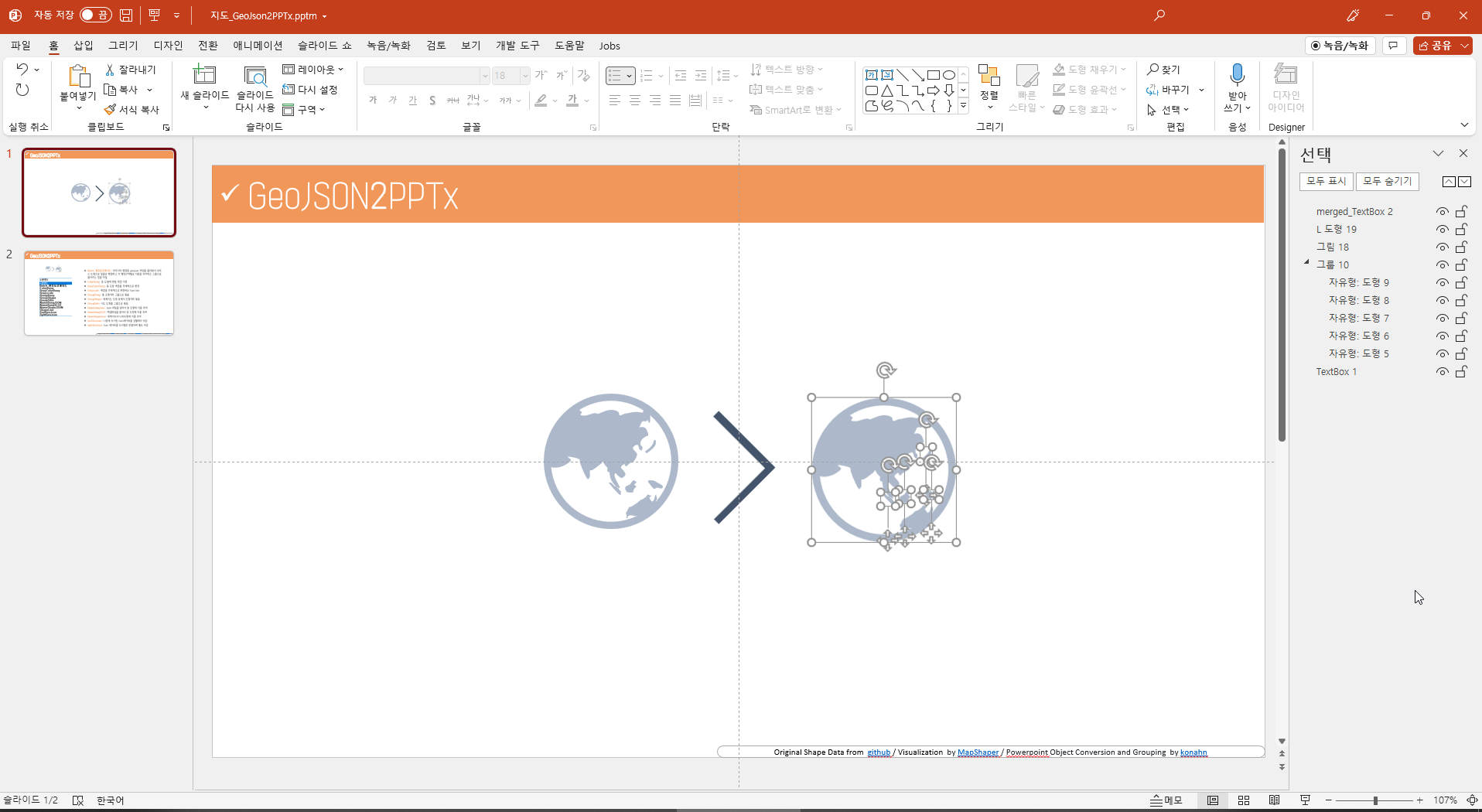
Task: Click the Notes (메모) status bar button
Action: point(1166,800)
